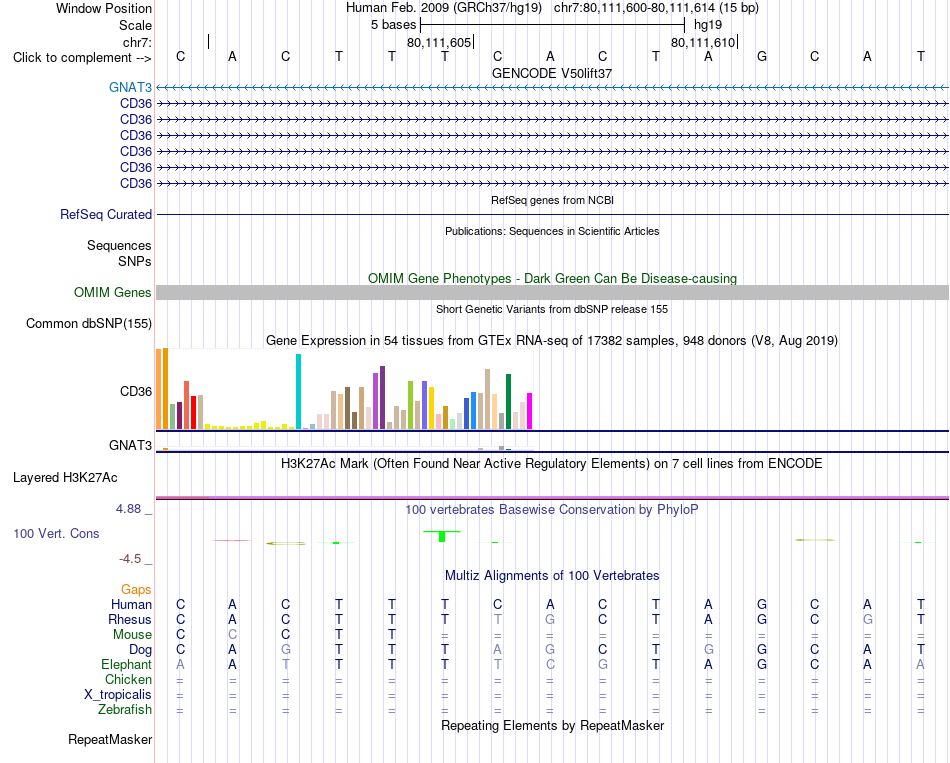Click the Dog species row label

[x=141, y=650]
